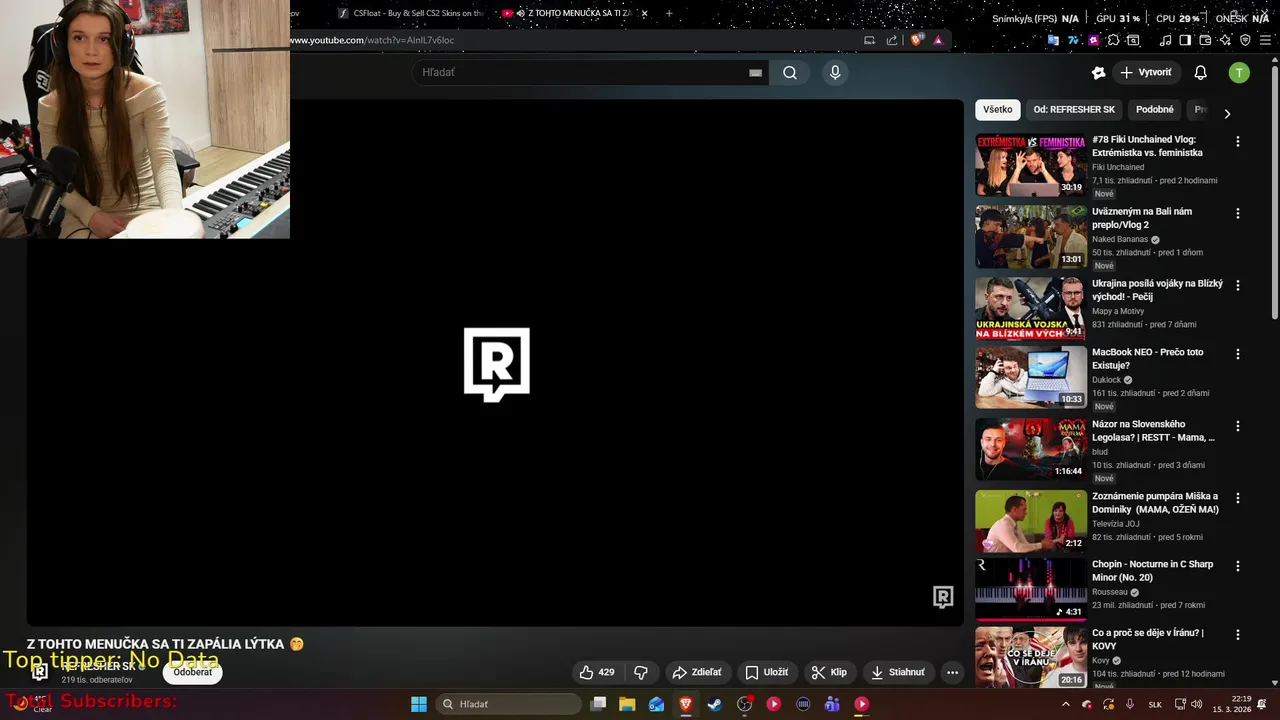This screenshot has width=1280, height=720.
Task: Open options menu for Zoznámenie pumpára Miška video
Action: [x=1238, y=498]
